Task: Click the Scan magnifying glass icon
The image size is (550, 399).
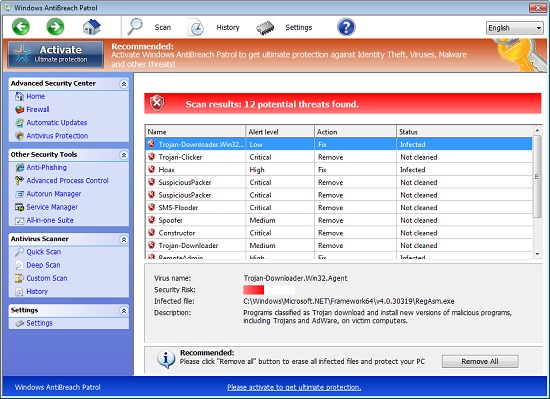Action: tap(135, 27)
